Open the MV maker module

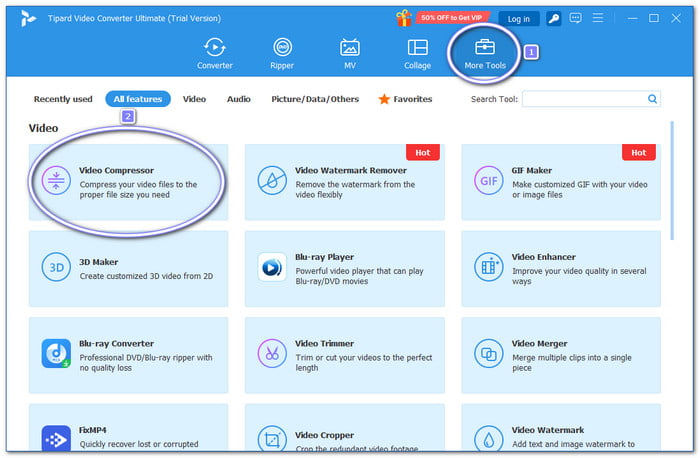pyautogui.click(x=350, y=54)
